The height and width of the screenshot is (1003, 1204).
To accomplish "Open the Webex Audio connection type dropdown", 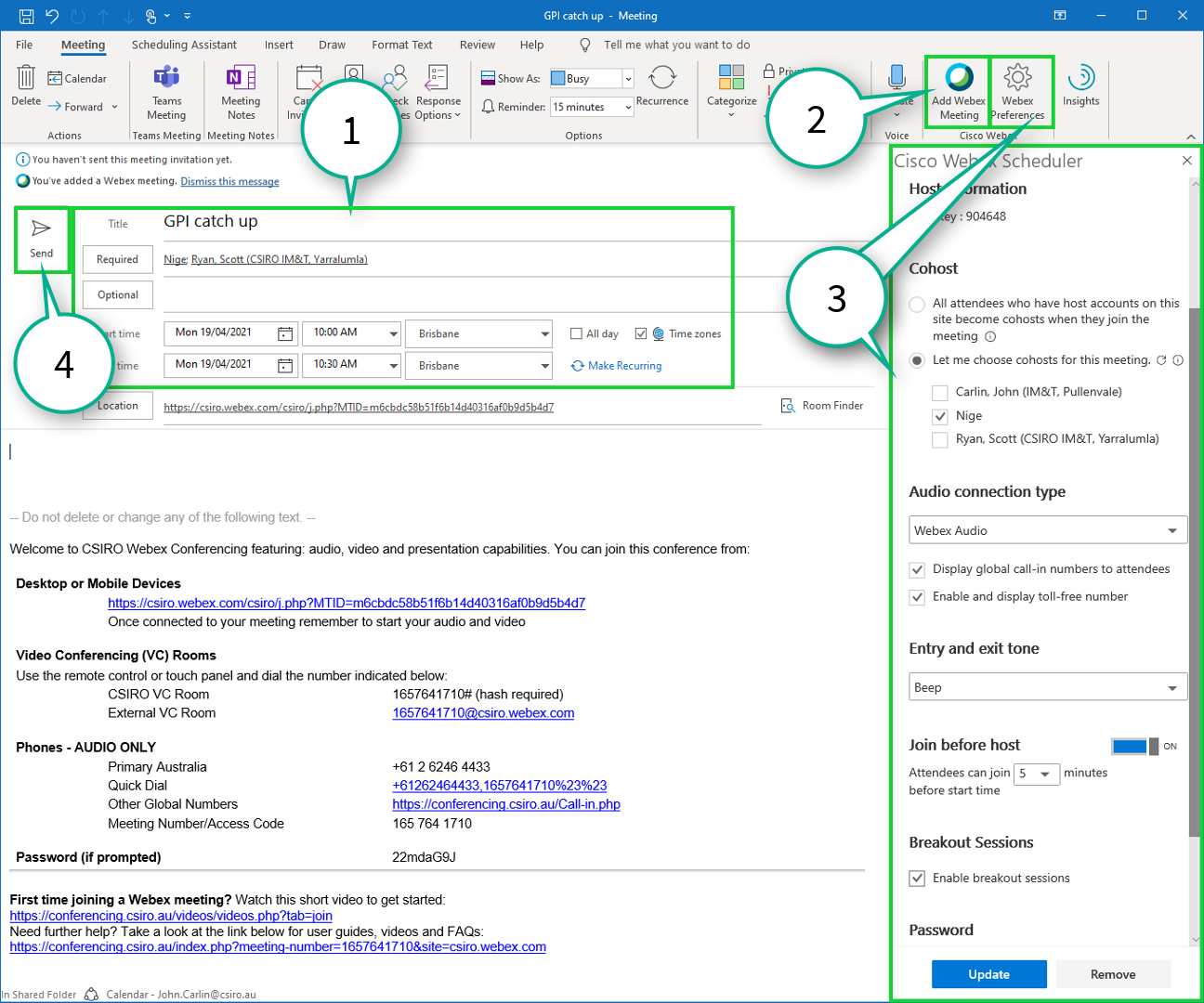I will tap(1048, 530).
